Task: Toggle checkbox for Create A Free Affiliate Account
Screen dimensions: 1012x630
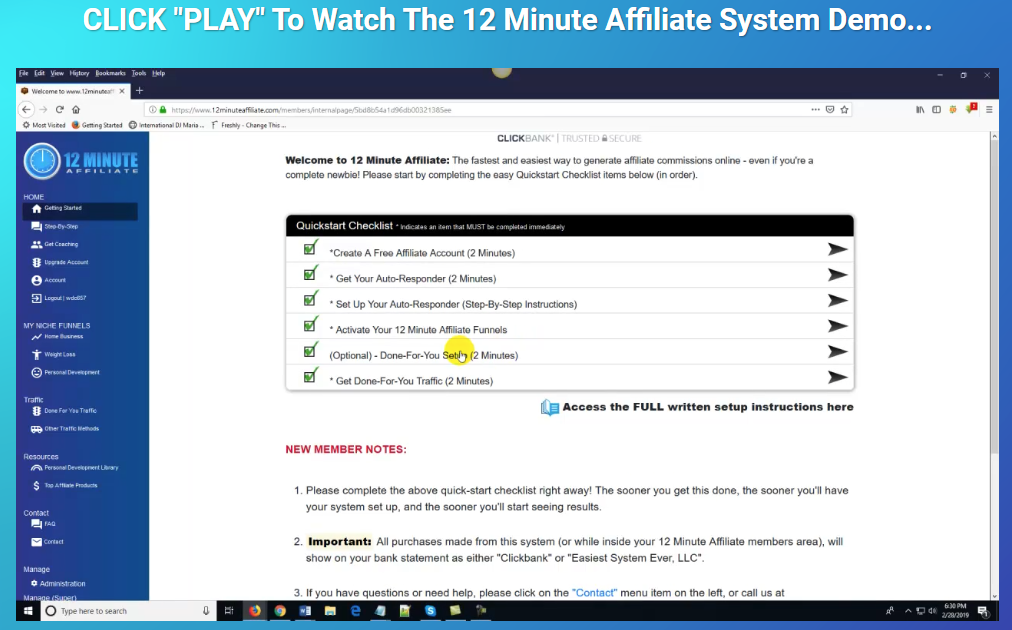Action: click(310, 249)
